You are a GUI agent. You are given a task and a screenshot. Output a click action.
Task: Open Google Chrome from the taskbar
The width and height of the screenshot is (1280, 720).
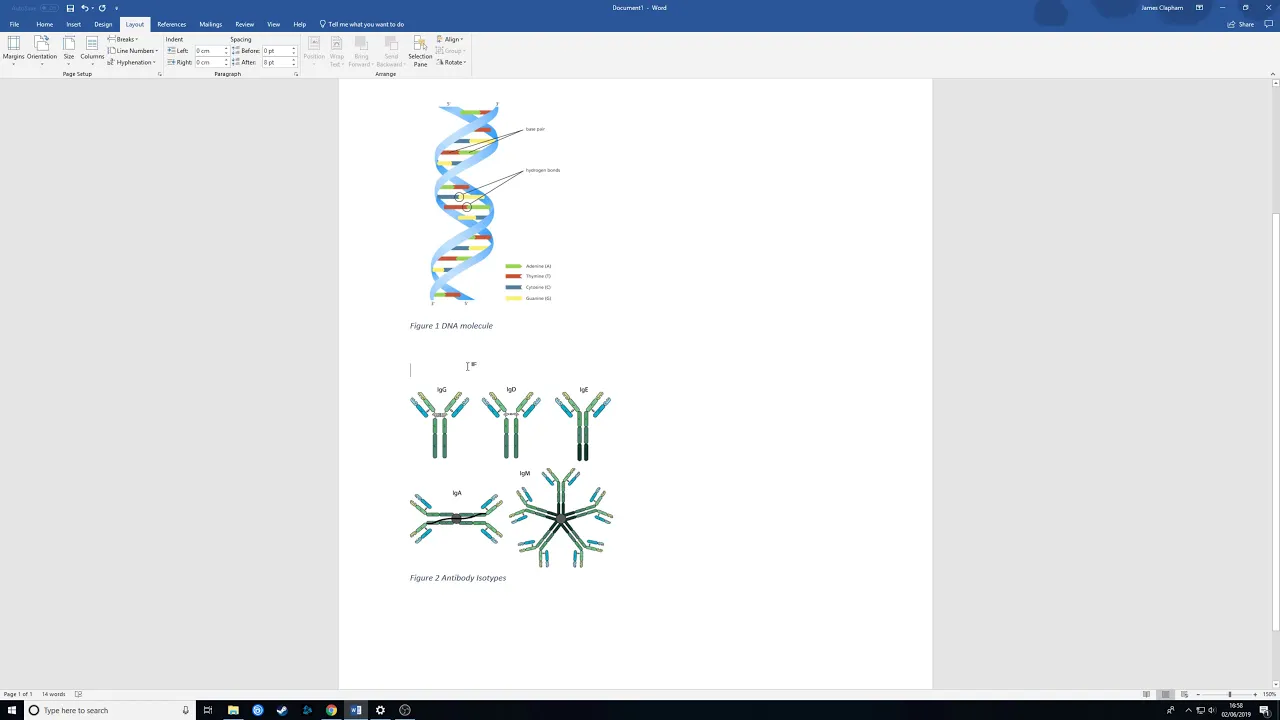(x=331, y=710)
